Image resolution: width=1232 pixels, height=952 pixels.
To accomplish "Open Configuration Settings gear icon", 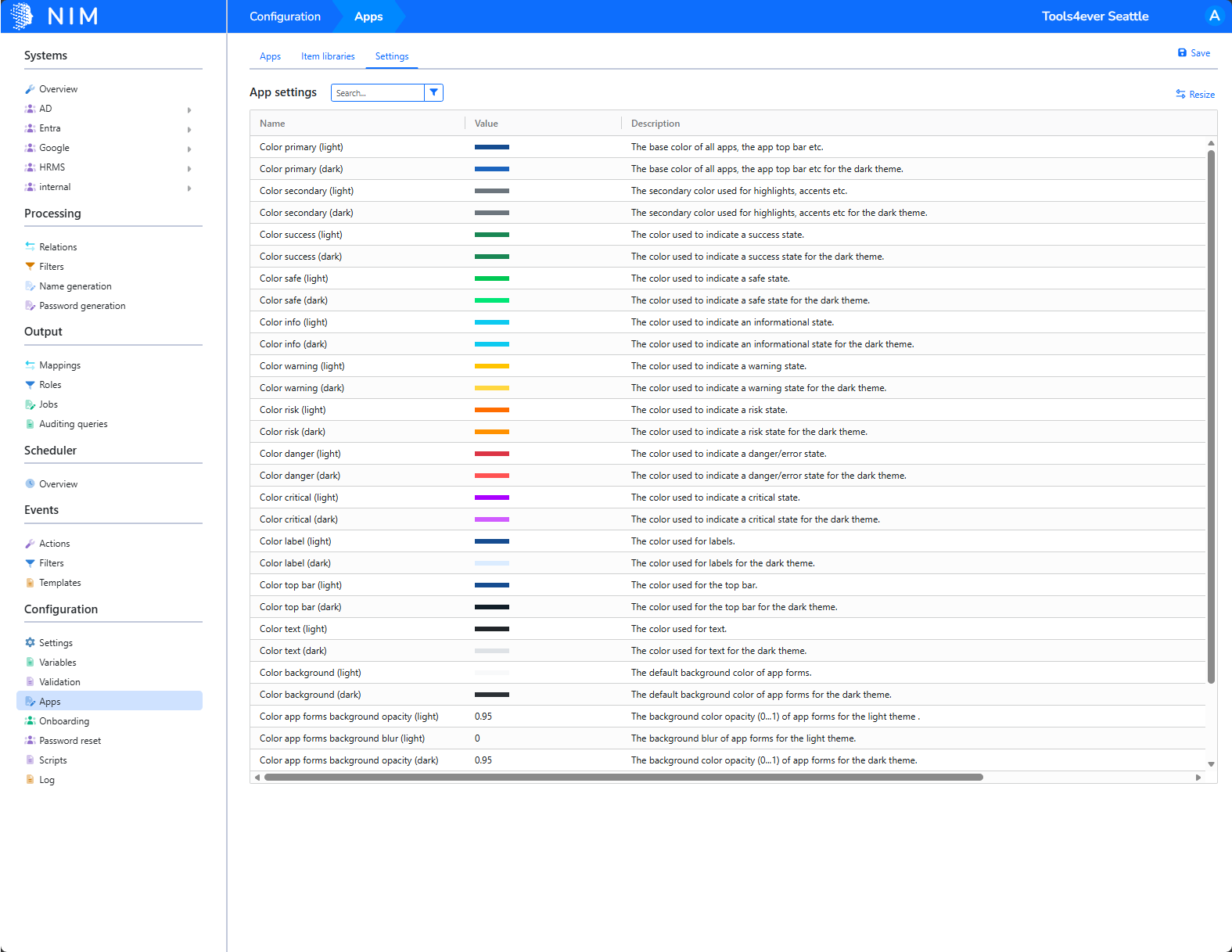I will [x=30, y=642].
